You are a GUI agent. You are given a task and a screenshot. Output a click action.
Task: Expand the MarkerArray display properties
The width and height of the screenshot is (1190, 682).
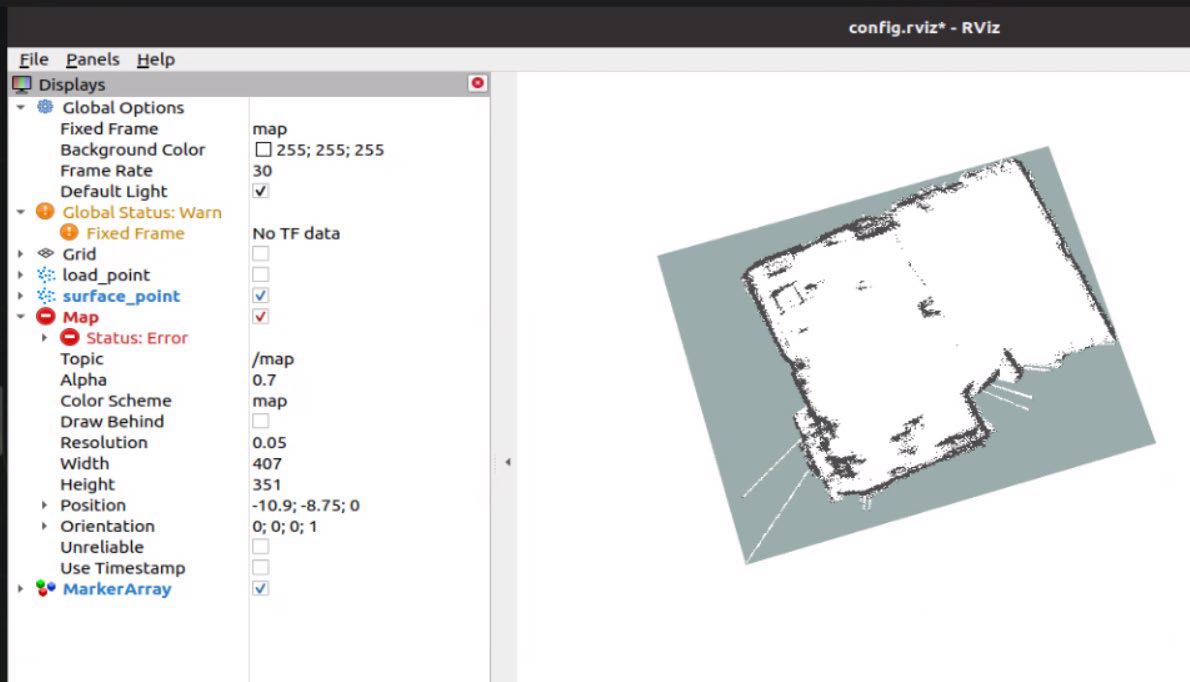pos(20,589)
